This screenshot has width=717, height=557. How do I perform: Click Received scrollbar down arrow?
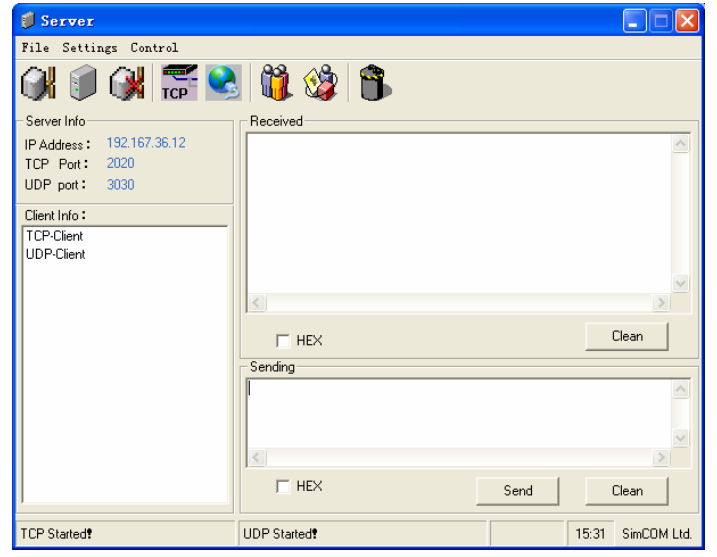(x=680, y=284)
